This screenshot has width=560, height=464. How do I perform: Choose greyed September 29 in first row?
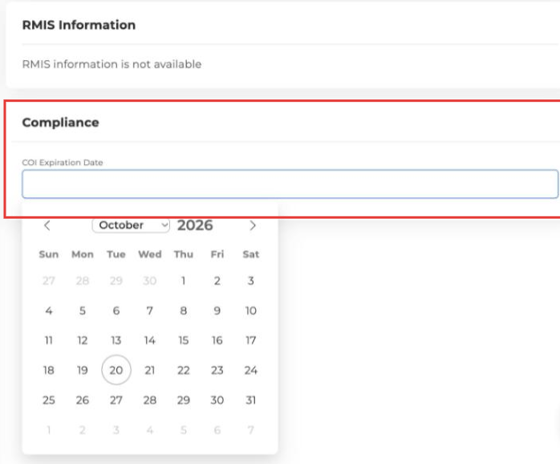[x=116, y=281]
